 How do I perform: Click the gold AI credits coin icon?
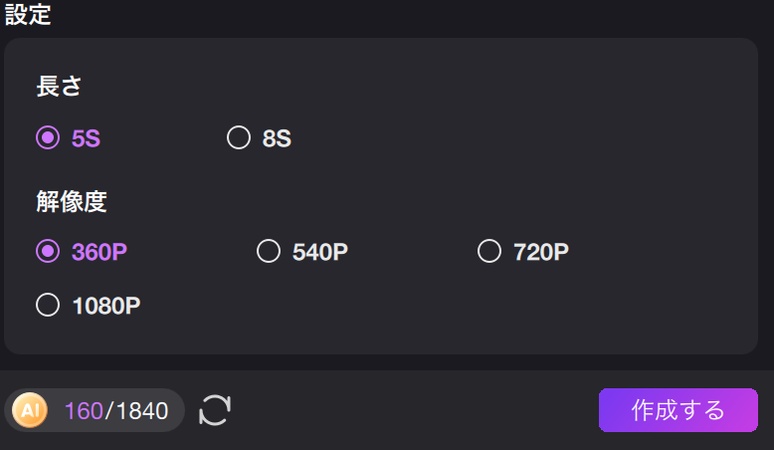click(x=29, y=410)
